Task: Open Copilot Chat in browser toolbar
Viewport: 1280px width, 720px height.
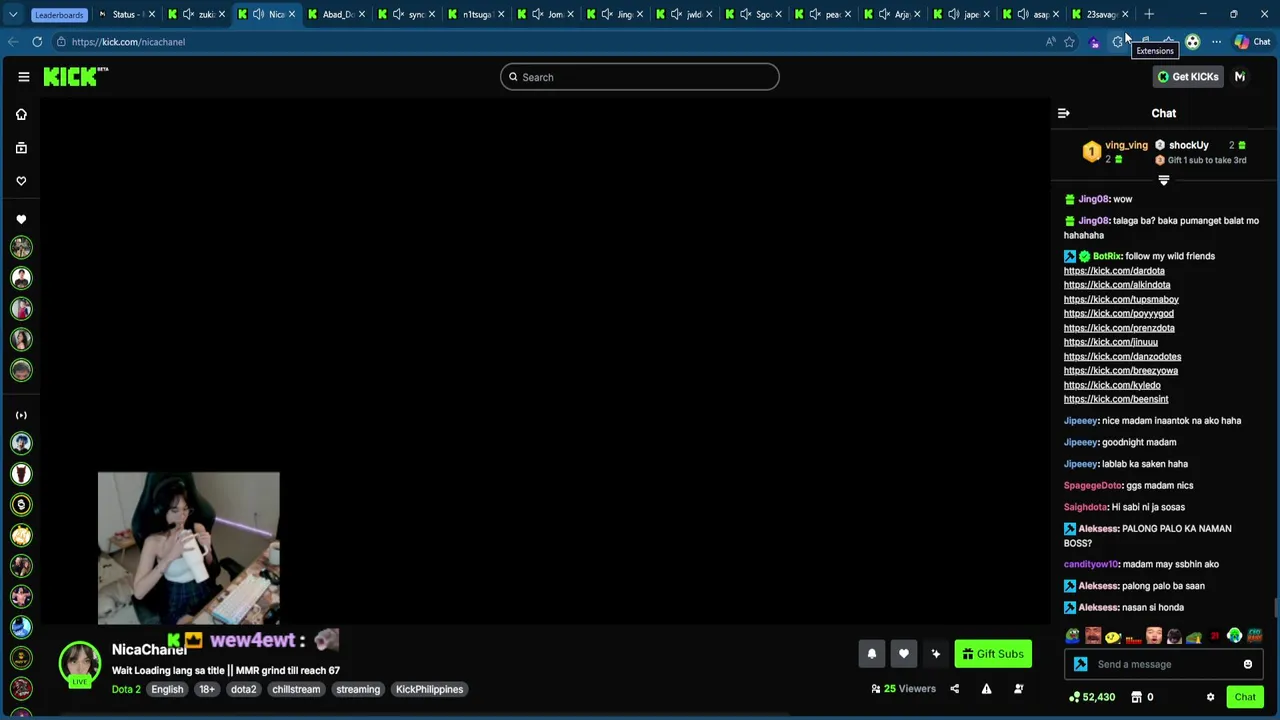Action: point(1252,42)
